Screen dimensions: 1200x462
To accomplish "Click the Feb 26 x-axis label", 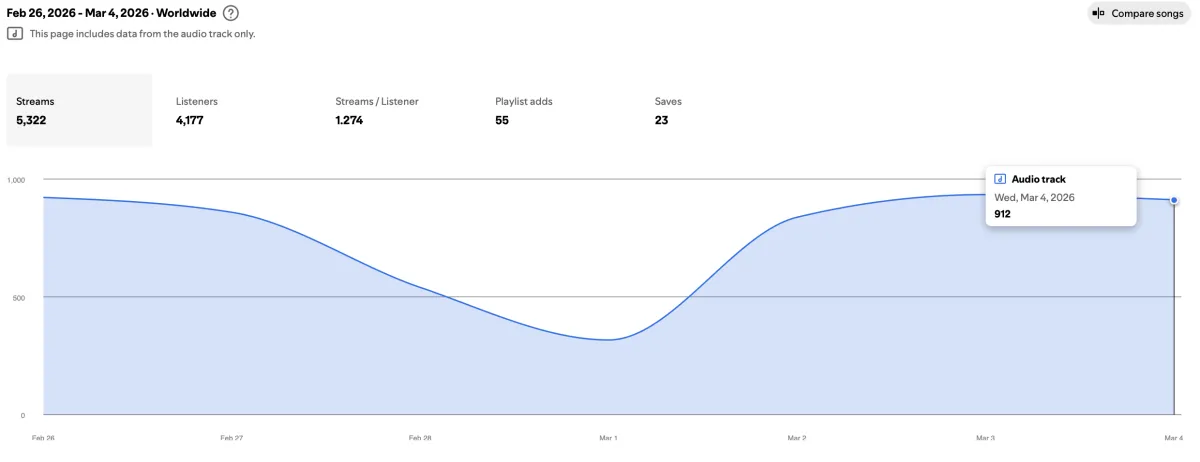I will pyautogui.click(x=43, y=438).
